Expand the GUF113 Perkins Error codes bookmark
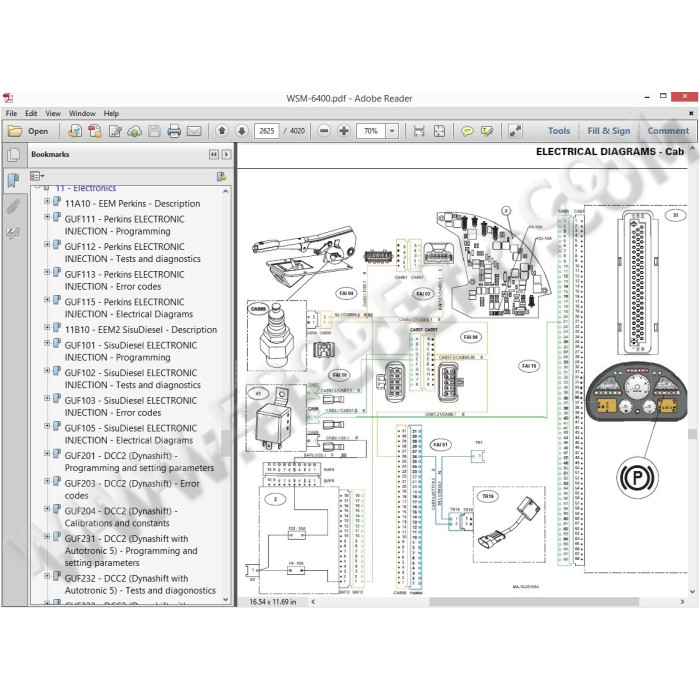 (x=47, y=272)
